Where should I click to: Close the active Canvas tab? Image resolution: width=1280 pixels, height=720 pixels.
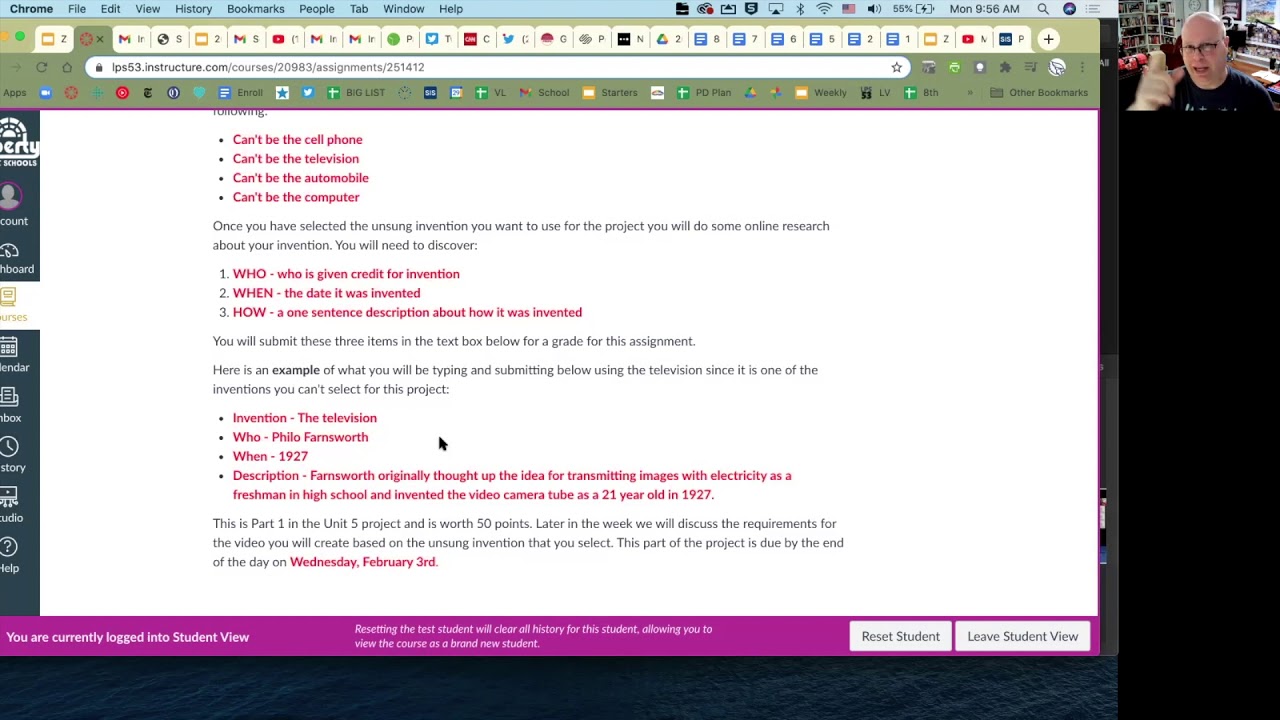pyautogui.click(x=99, y=39)
